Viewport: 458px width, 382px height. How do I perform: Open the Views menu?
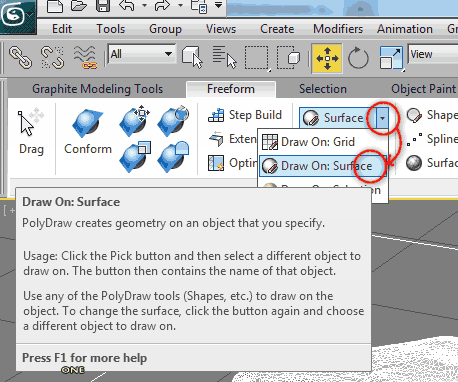click(221, 29)
